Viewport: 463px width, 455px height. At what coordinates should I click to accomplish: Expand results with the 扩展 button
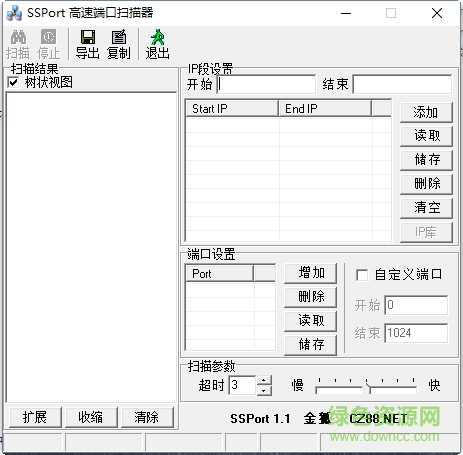click(35, 417)
